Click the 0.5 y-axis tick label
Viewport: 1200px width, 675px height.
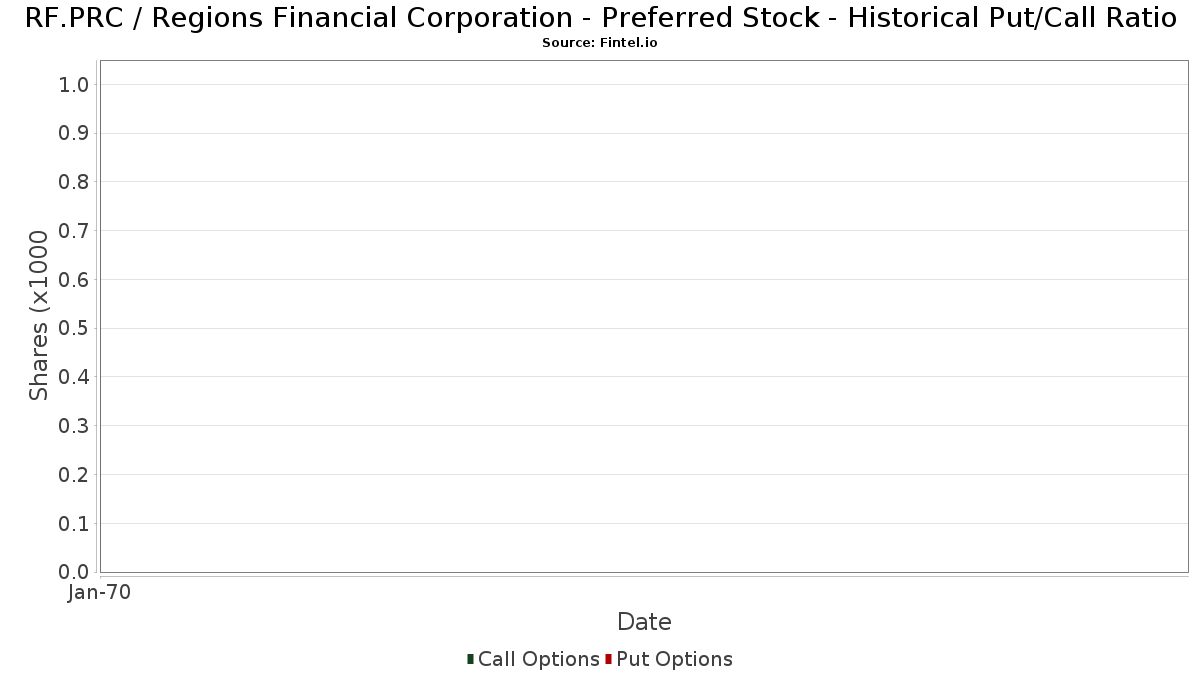coord(75,329)
